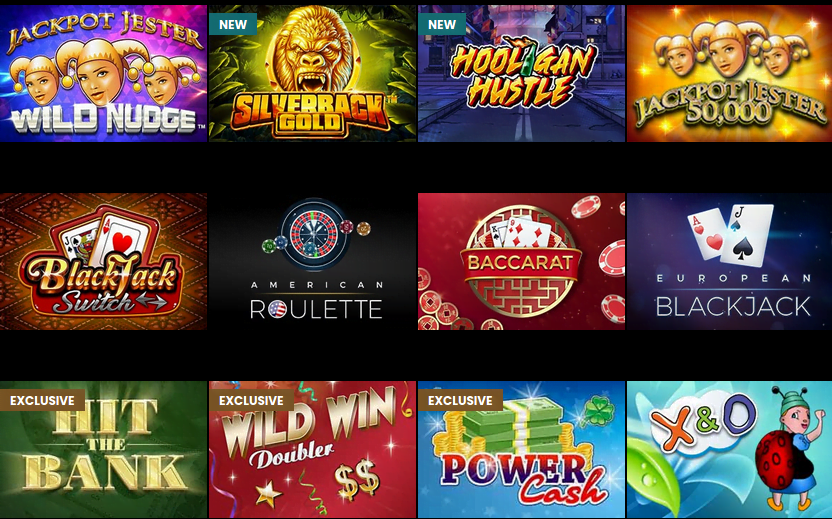Click EXCLUSIVE badge on Hit the Bank

[x=42, y=400]
